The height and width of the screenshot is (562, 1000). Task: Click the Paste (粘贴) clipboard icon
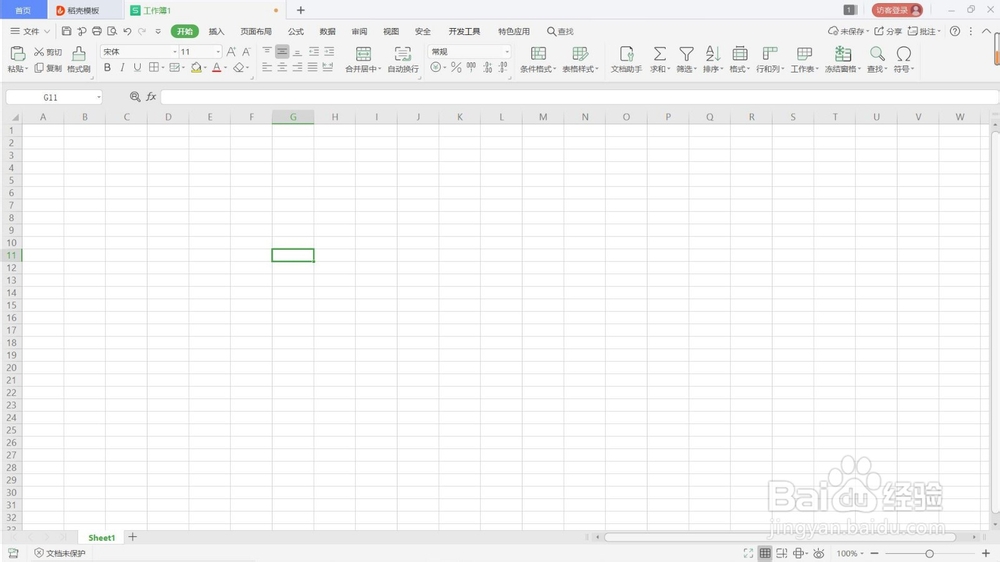[17, 54]
